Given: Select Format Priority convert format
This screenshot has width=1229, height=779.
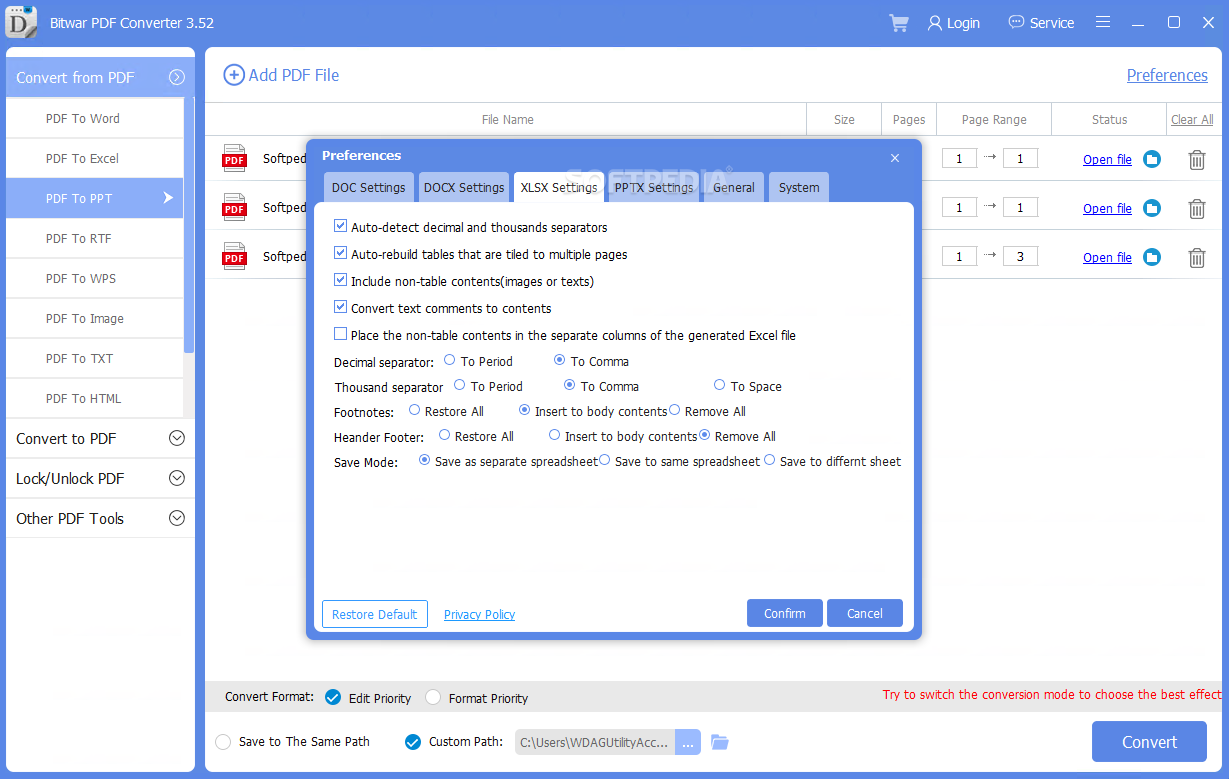Looking at the screenshot, I should point(433,697).
